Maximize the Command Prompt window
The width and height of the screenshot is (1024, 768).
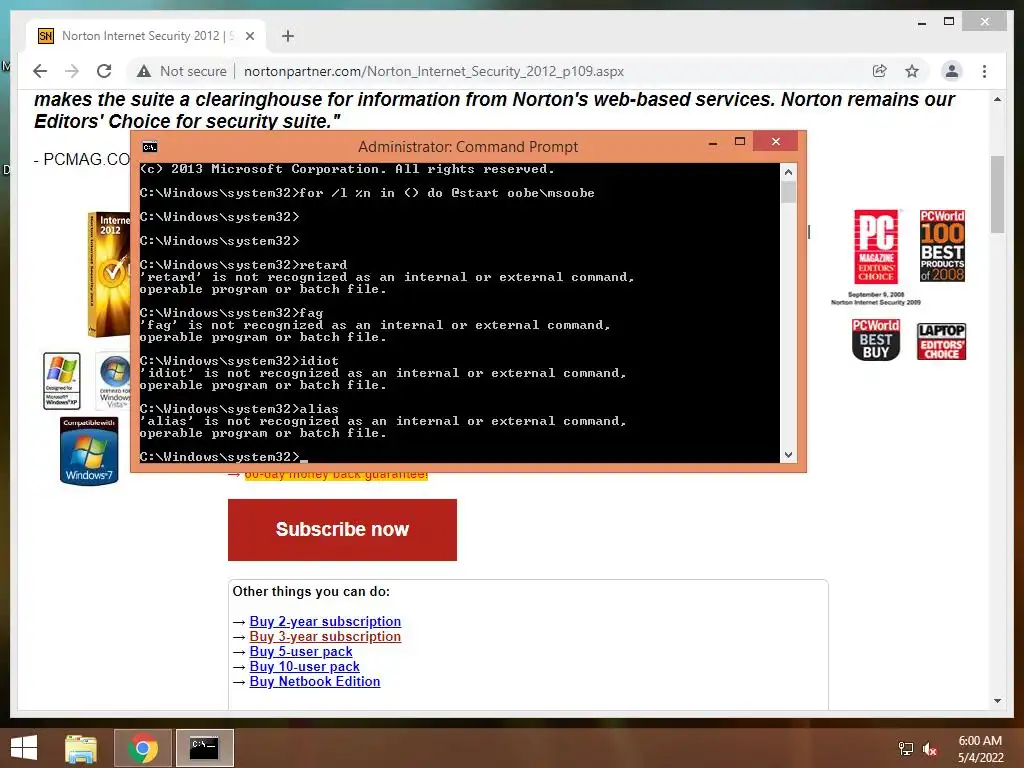tap(740, 142)
